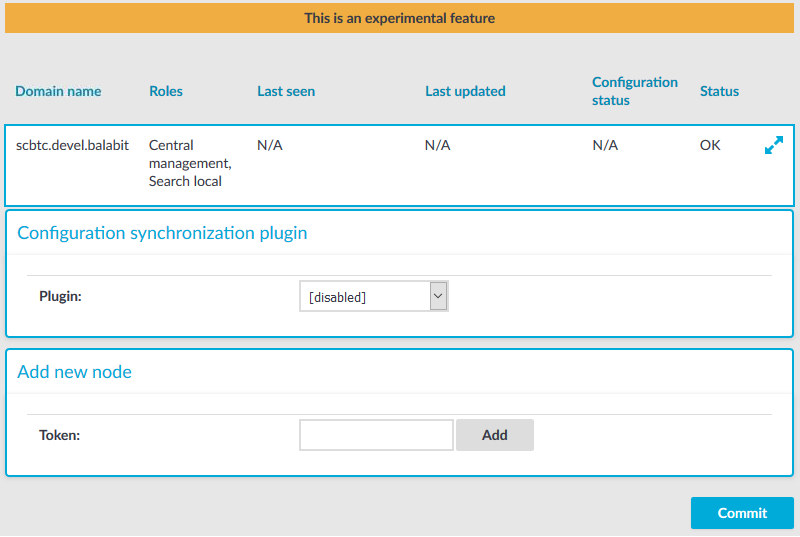Sort by Roles column header
Screen dimensions: 800x537
click(166, 91)
